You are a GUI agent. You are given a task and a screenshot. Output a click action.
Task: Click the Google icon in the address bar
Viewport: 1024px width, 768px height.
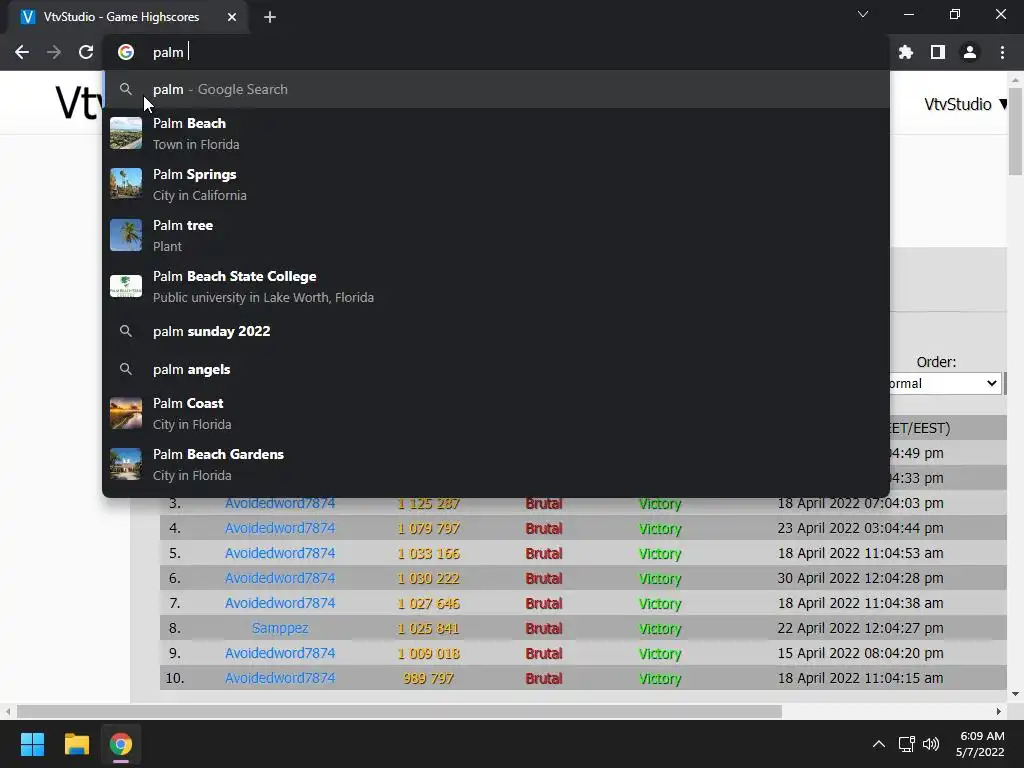tap(126, 52)
